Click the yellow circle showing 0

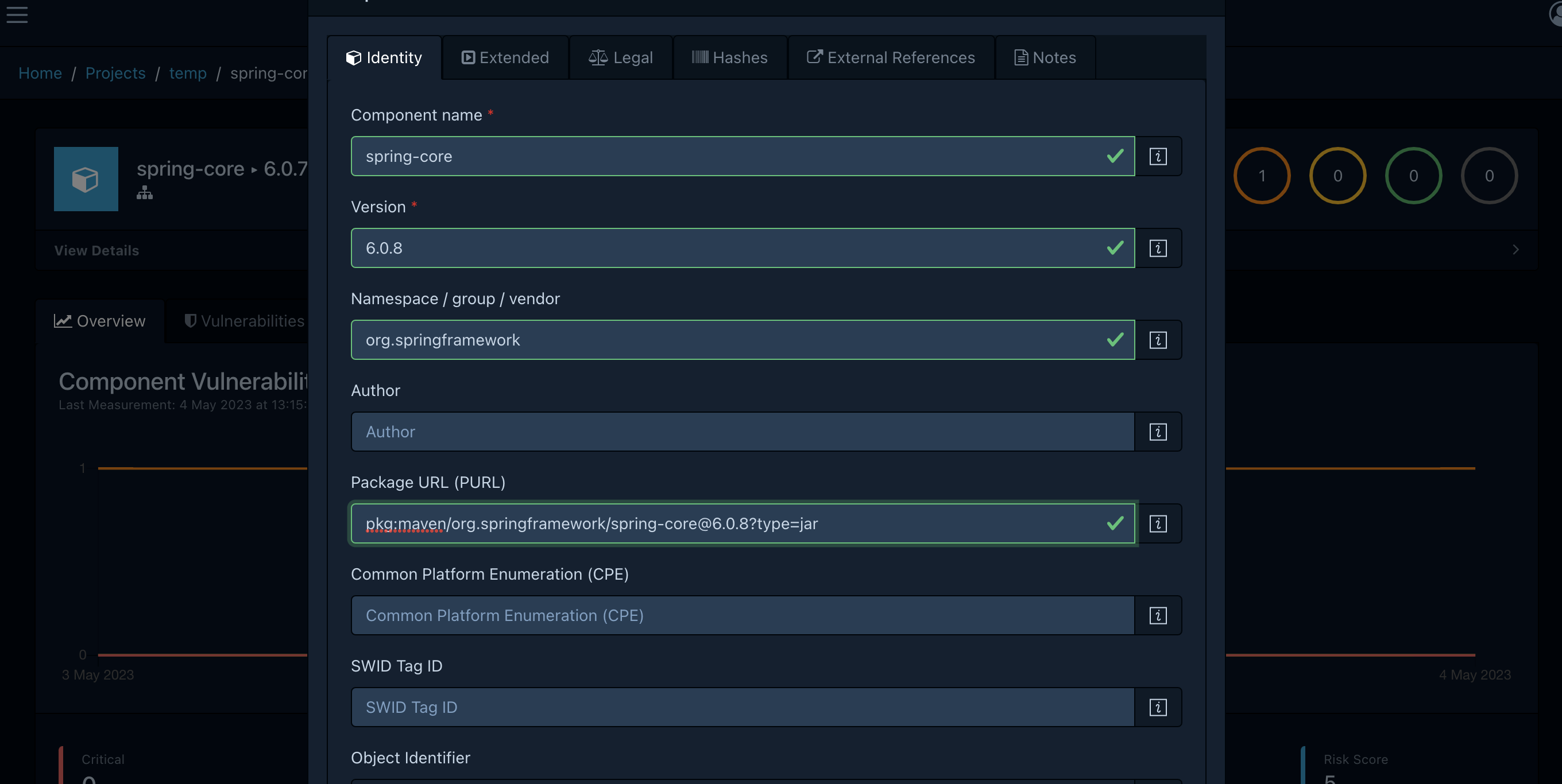coord(1337,176)
